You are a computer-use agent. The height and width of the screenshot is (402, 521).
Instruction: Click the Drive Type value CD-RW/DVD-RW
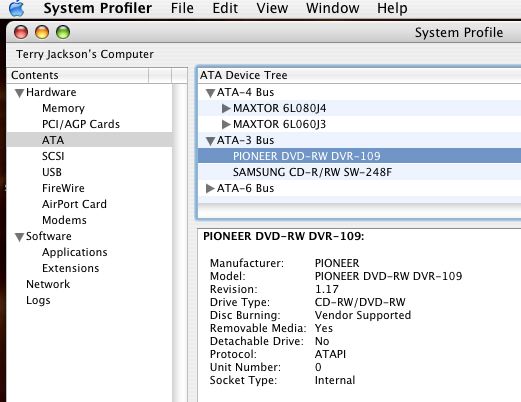coord(360,302)
